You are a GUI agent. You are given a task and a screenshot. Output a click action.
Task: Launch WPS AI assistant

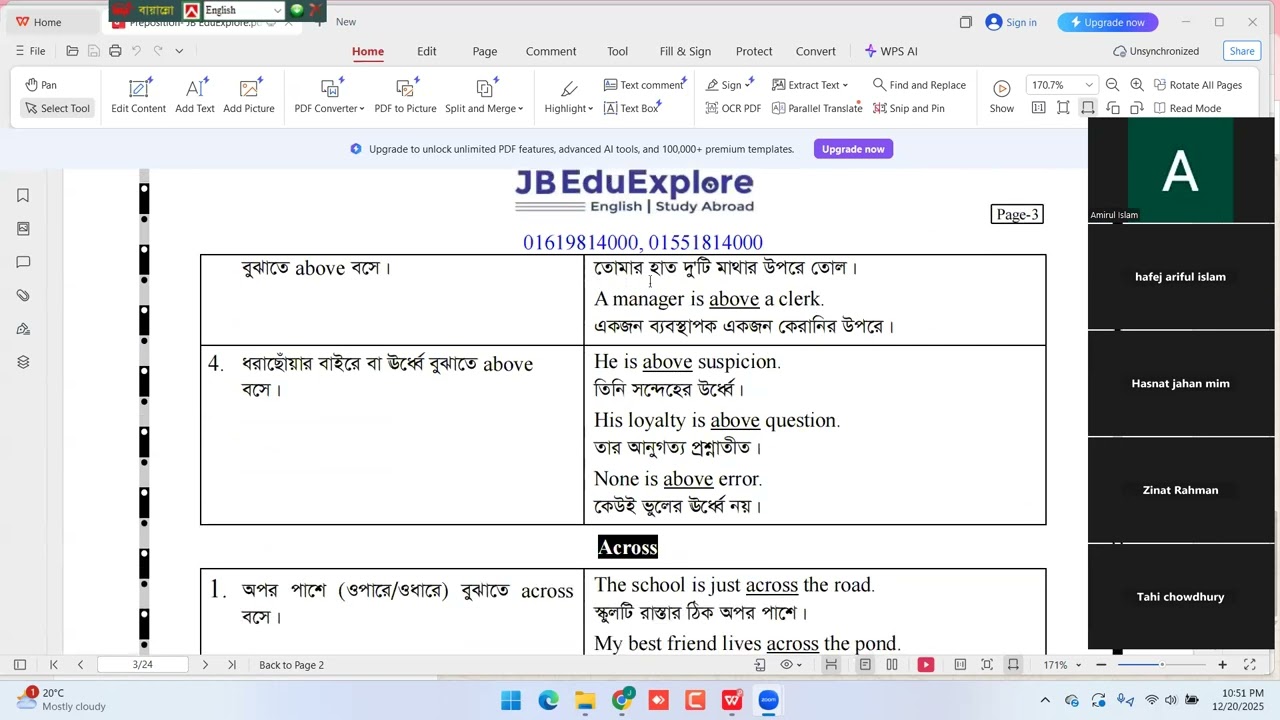(891, 51)
